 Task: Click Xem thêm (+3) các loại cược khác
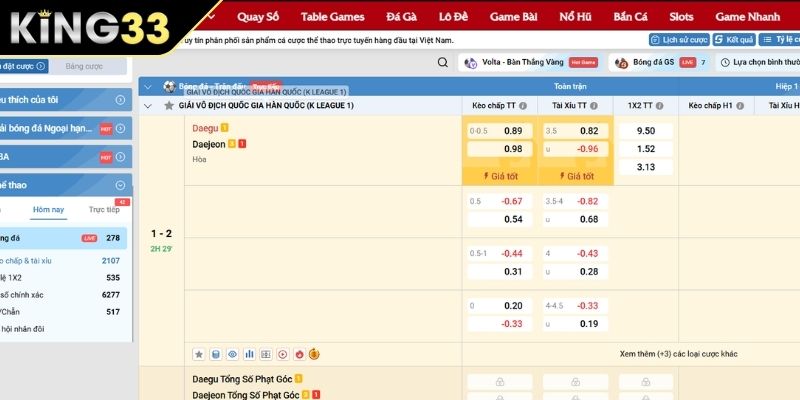[x=679, y=354]
